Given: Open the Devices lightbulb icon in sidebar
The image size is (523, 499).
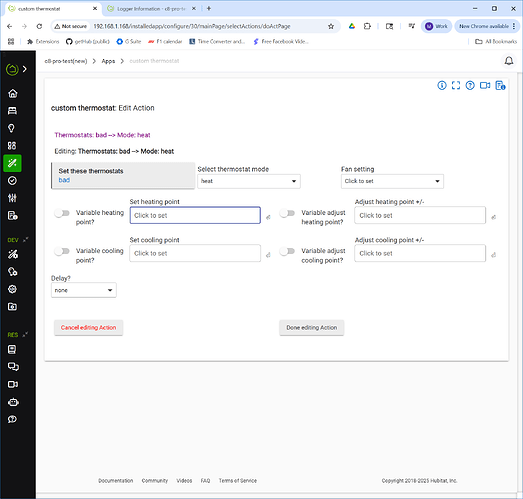Looking at the screenshot, I should [x=12, y=128].
